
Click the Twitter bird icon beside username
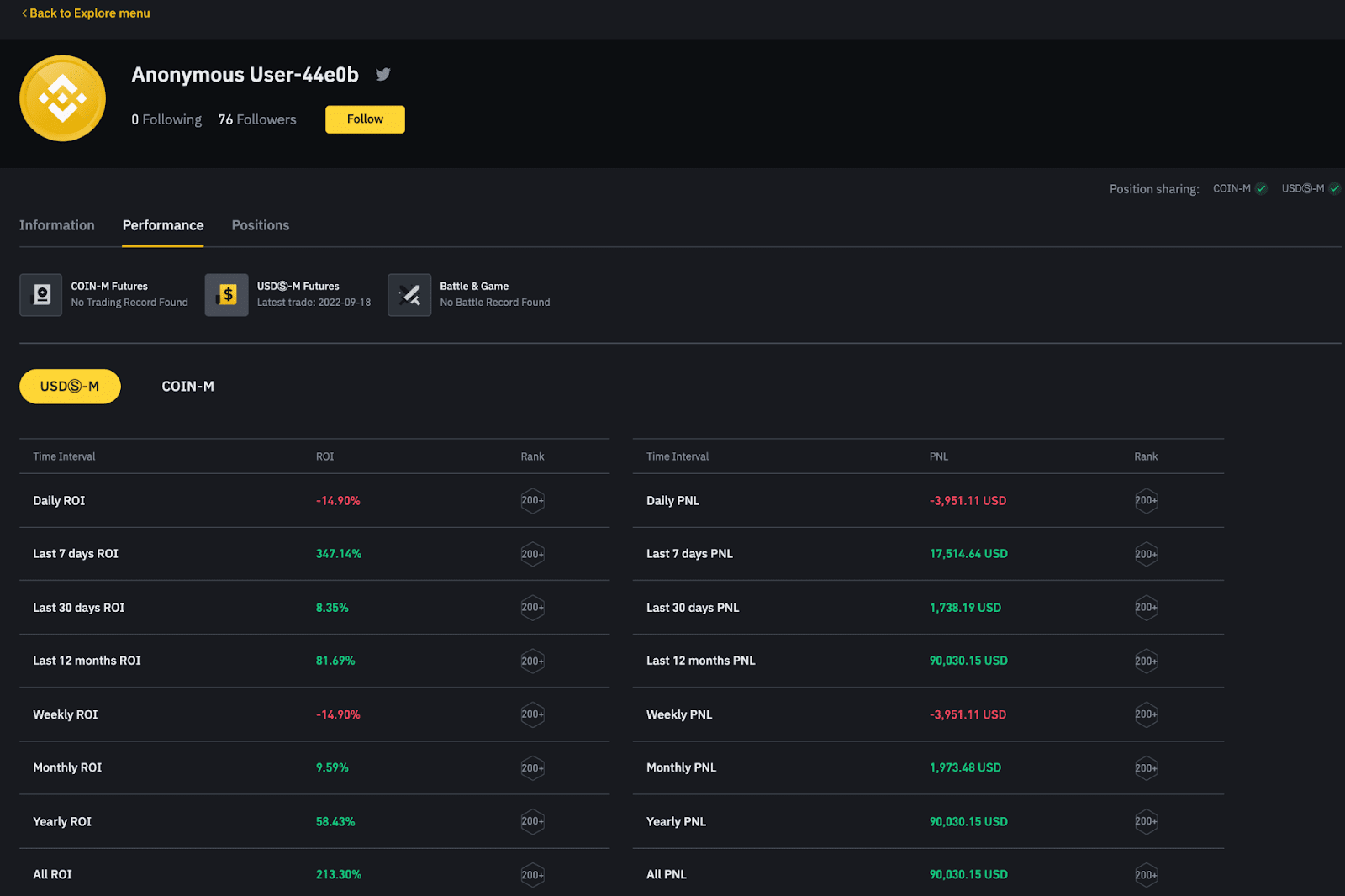click(x=383, y=74)
